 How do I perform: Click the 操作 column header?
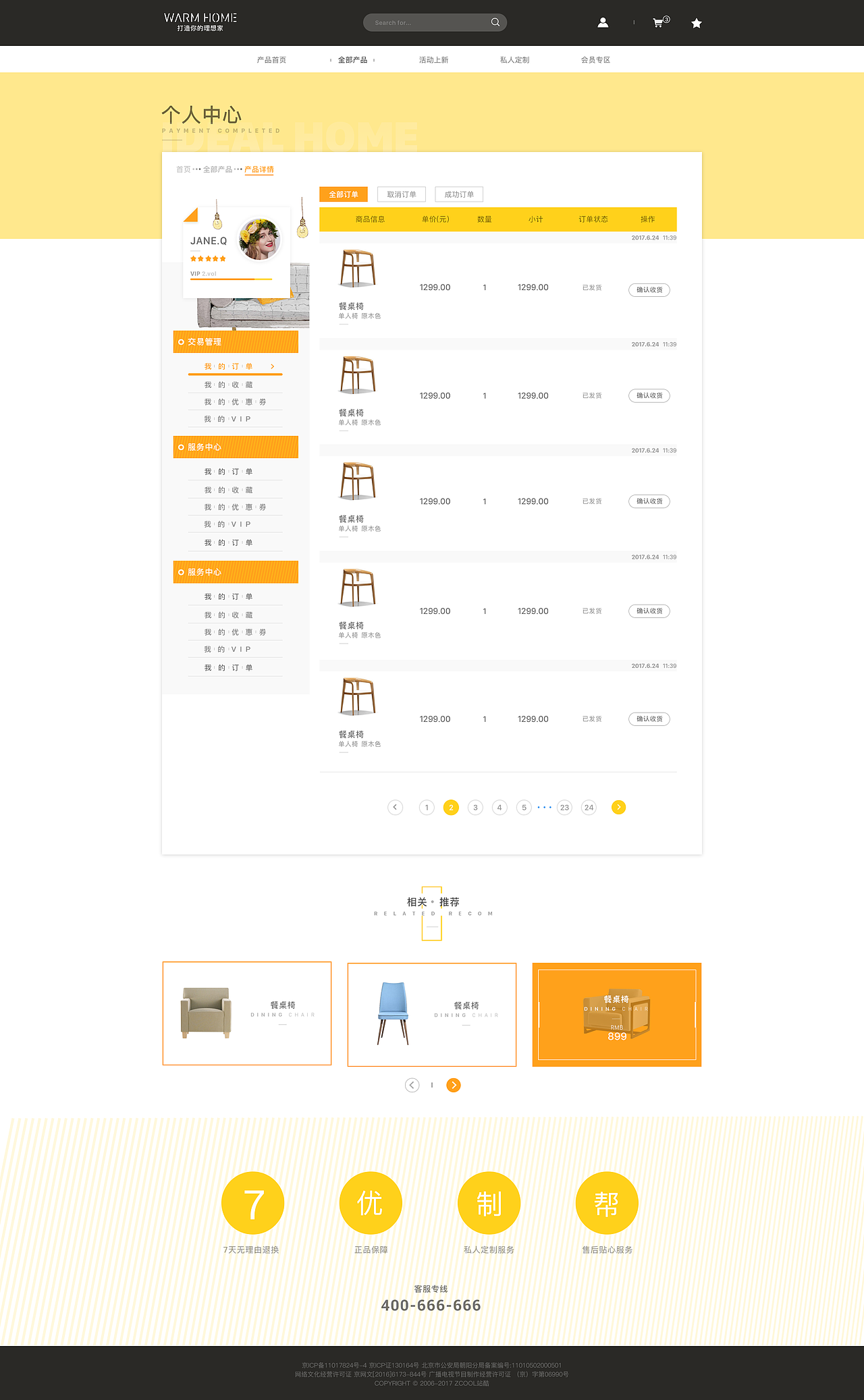point(648,219)
